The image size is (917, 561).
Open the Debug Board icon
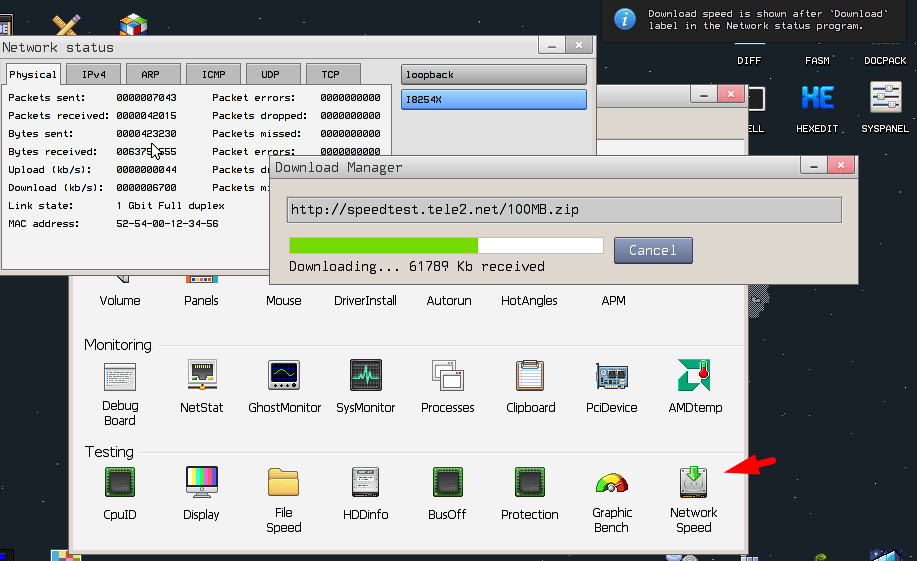(x=120, y=376)
